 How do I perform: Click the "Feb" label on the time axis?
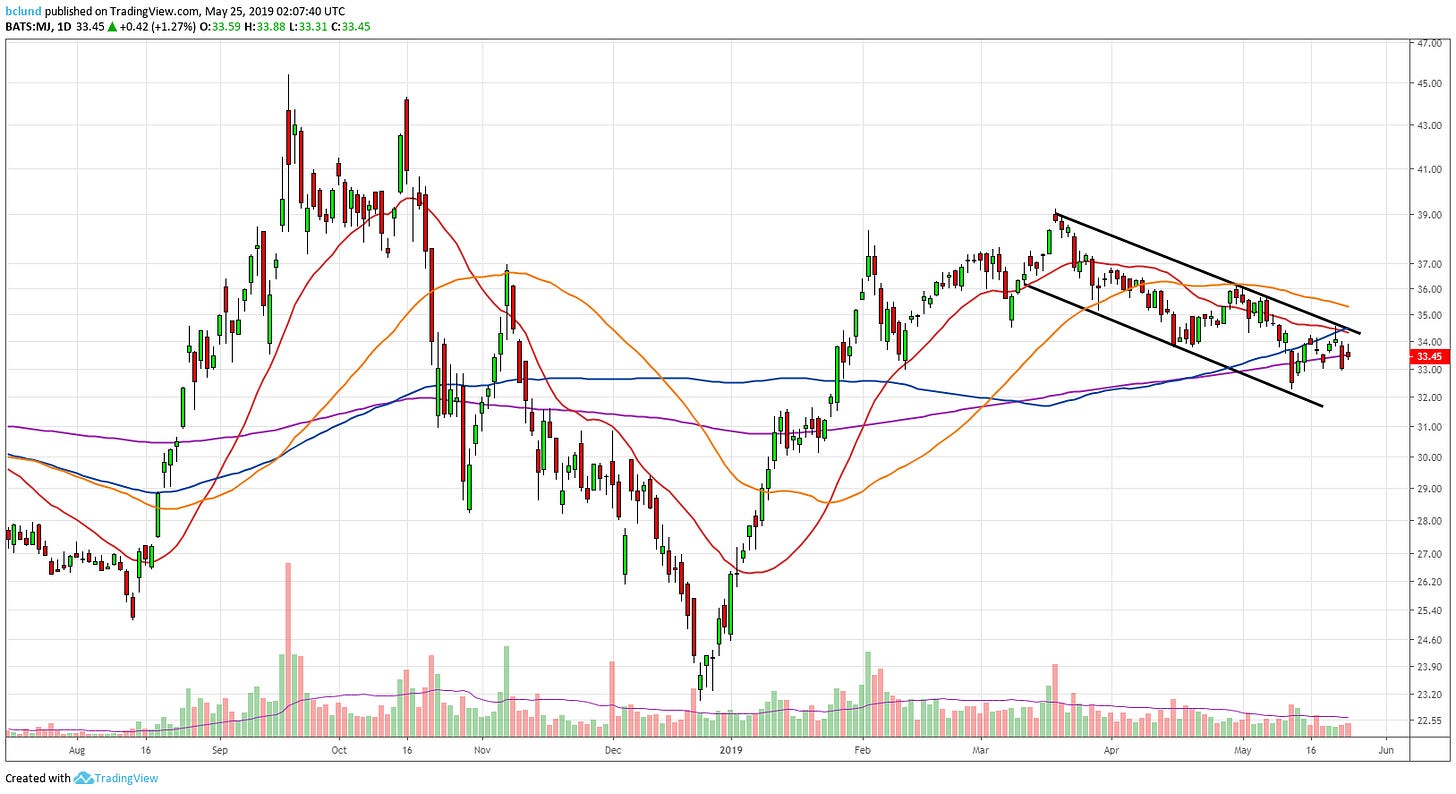coord(862,748)
